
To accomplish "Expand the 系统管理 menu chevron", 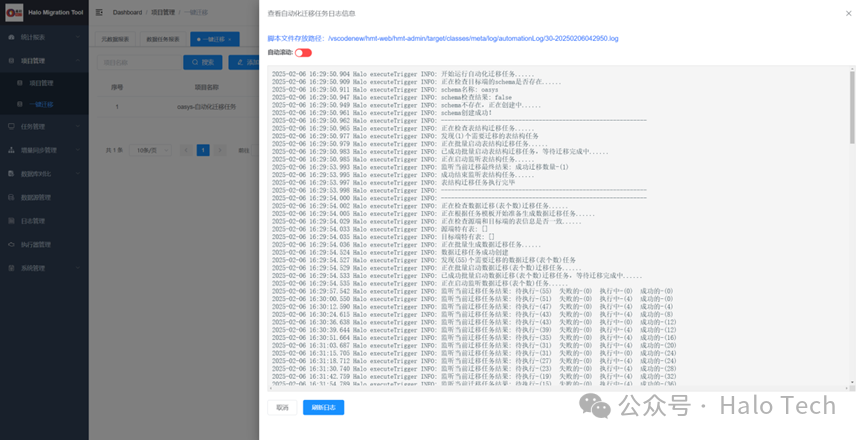I will coord(78,268).
